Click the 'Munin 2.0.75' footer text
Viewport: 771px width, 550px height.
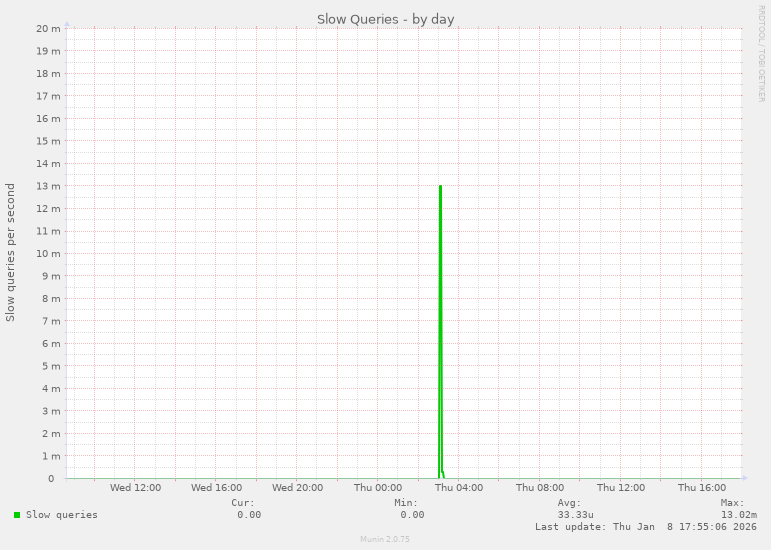click(x=385, y=539)
